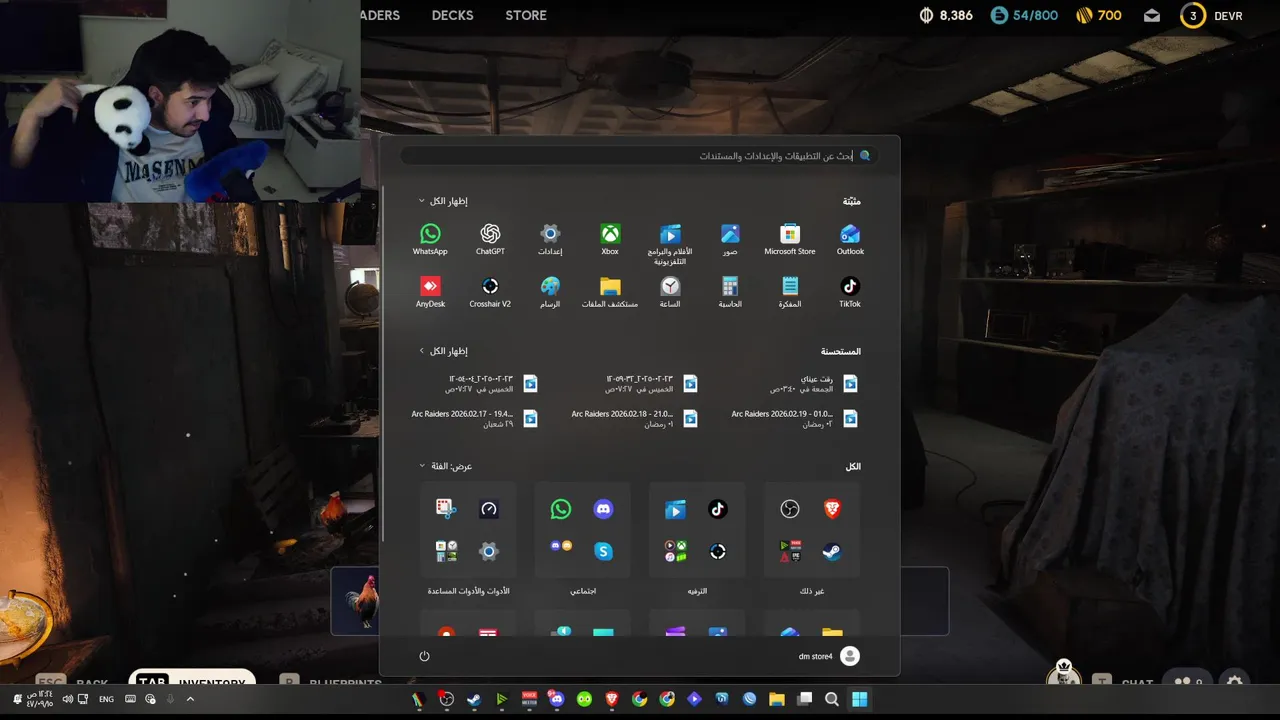
Task: Launch the pinned Crosshair V2 app
Action: (490, 291)
